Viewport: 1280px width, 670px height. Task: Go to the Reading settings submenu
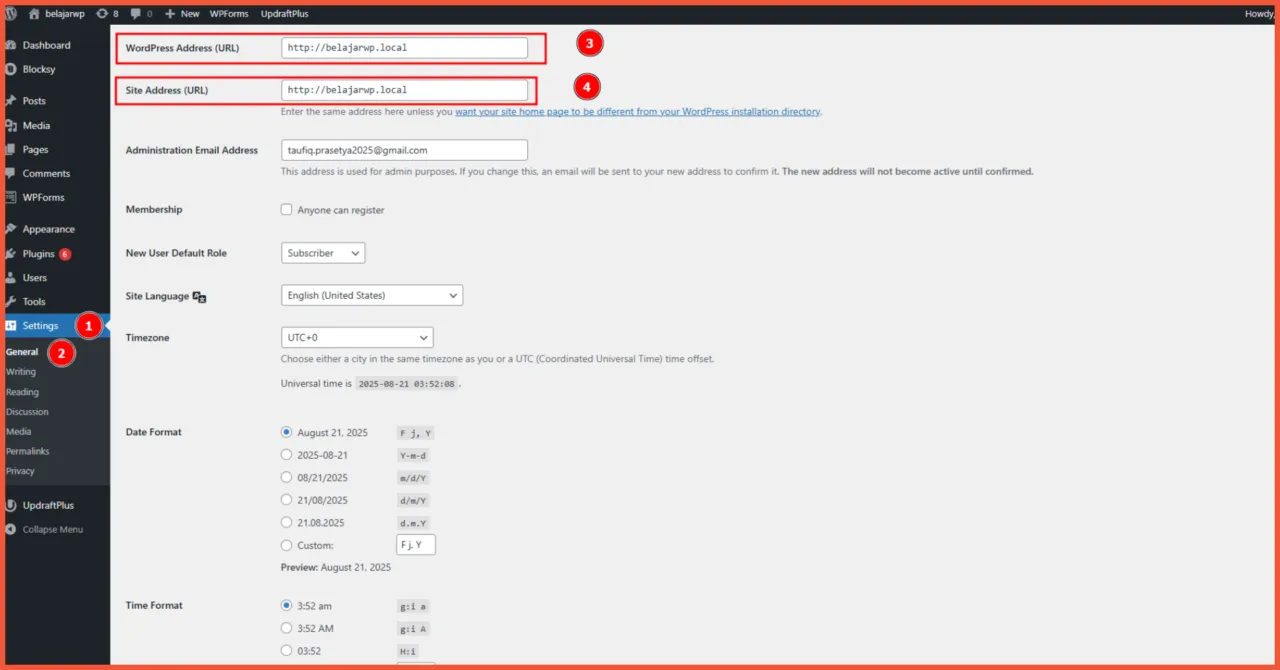click(x=23, y=392)
